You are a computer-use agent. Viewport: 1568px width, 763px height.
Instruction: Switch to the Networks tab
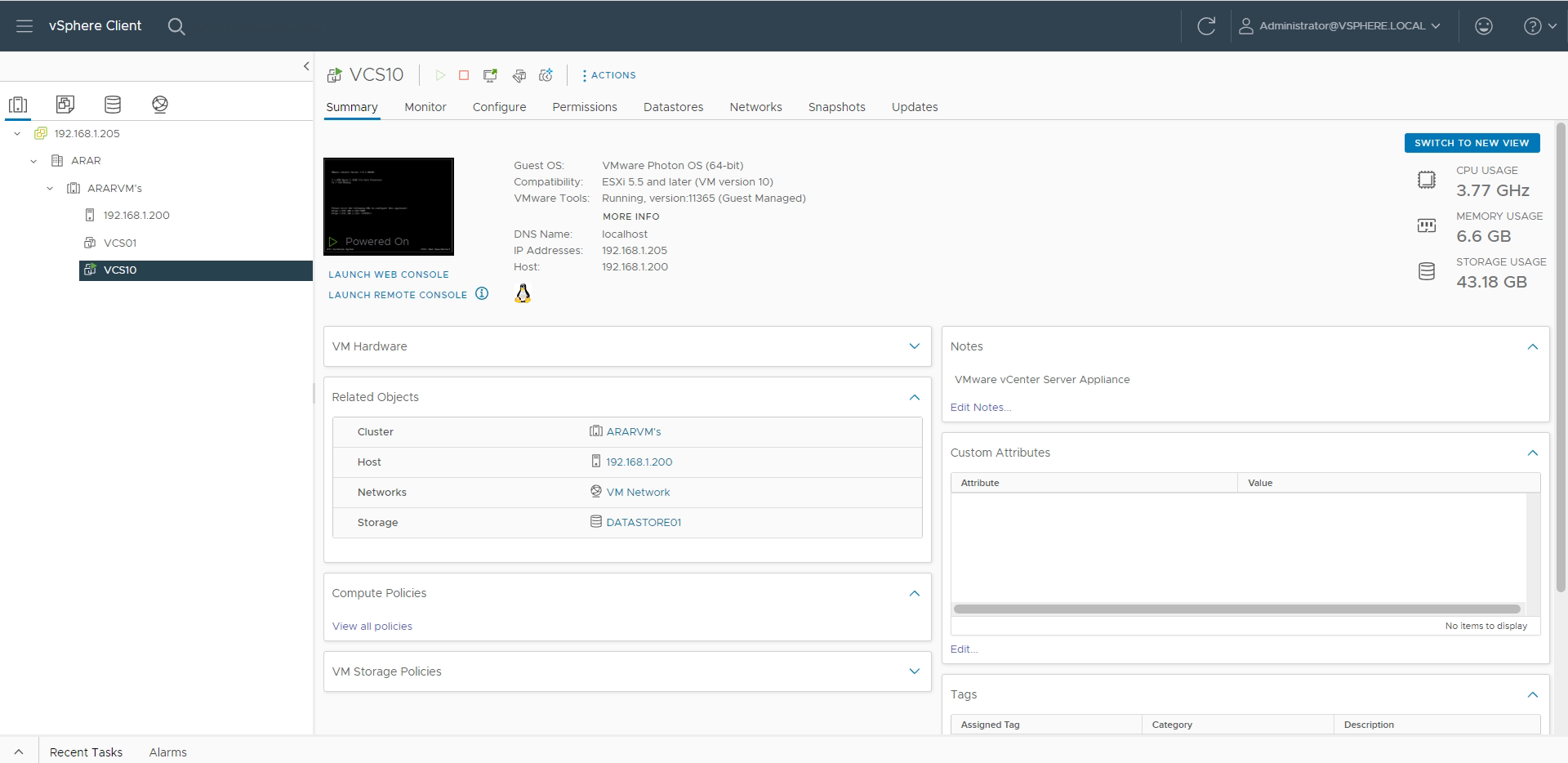(756, 107)
